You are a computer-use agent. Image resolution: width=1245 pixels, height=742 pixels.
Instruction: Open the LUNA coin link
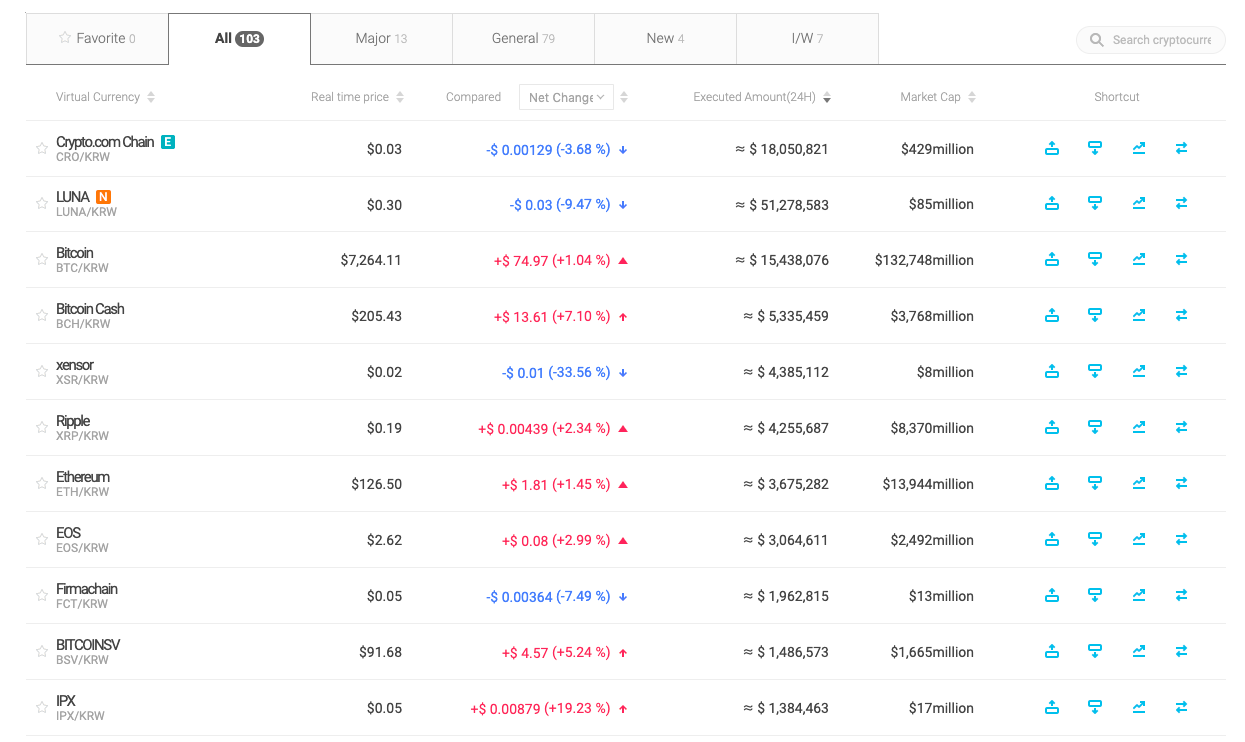pyautogui.click(x=73, y=197)
